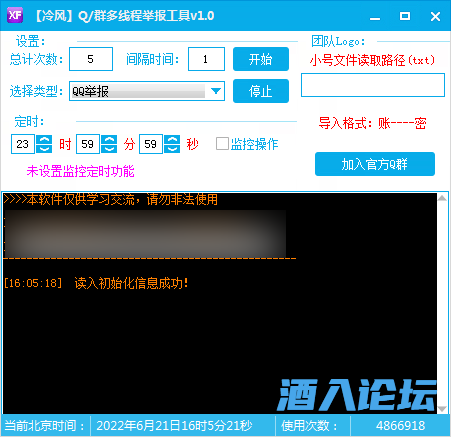
Task: Decrease the minutes value with down arrow
Action: pos(109,148)
